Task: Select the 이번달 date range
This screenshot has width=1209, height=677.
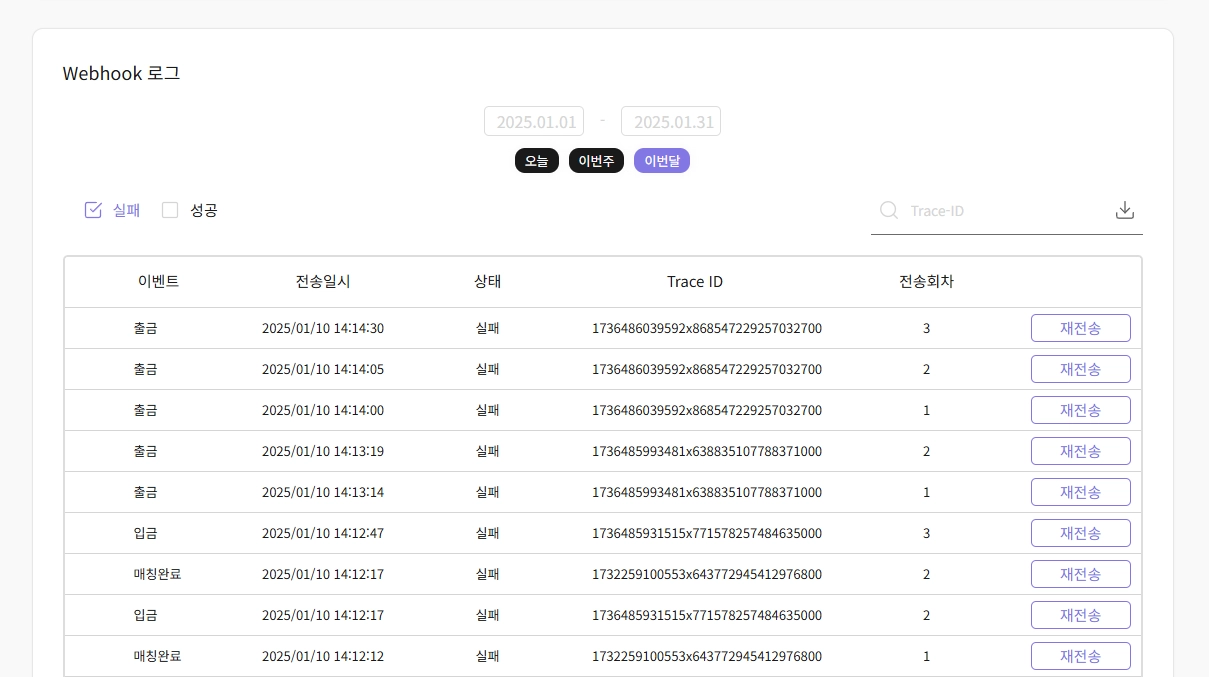Action: coord(662,161)
